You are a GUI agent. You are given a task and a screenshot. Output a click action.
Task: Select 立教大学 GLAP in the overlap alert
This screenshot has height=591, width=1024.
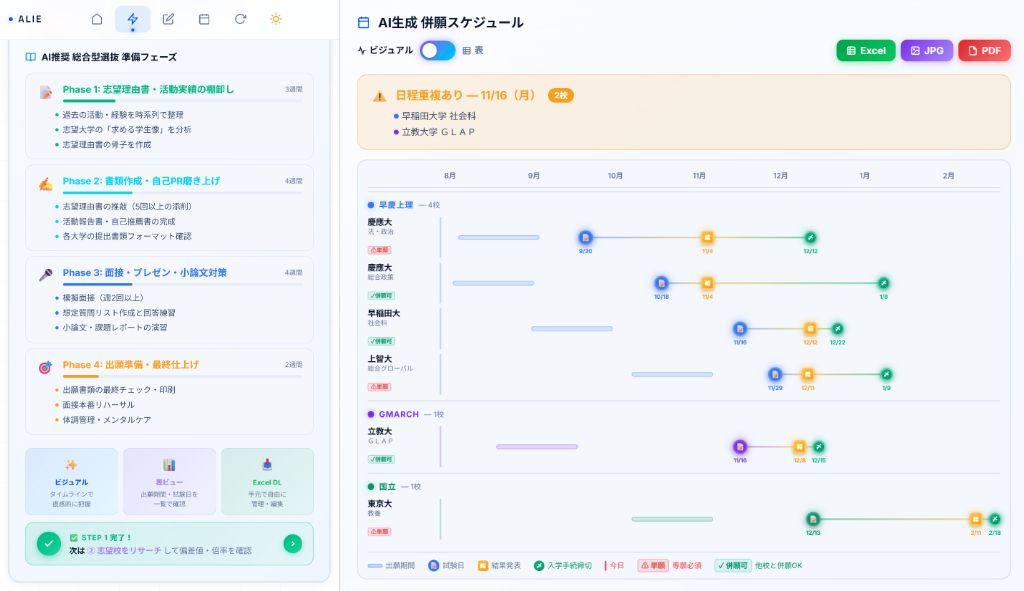[x=438, y=132]
